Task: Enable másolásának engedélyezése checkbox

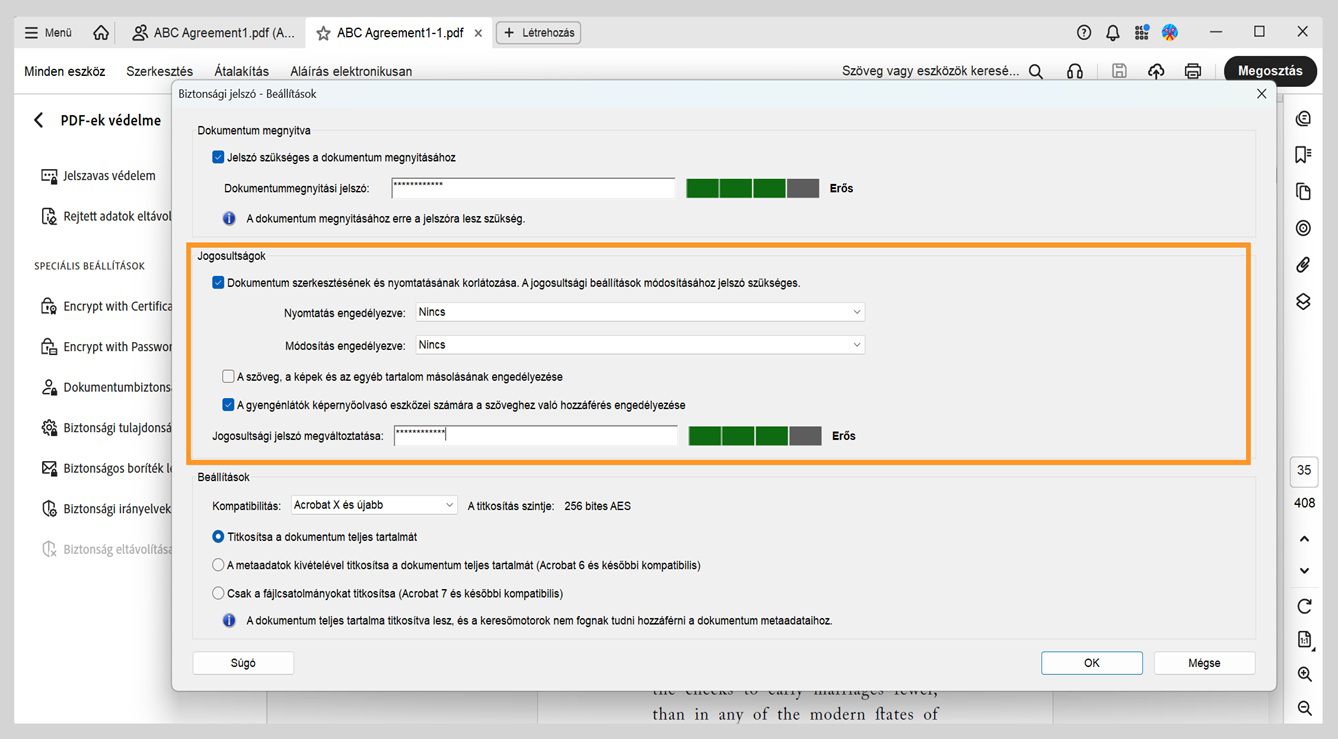Action: pos(228,377)
